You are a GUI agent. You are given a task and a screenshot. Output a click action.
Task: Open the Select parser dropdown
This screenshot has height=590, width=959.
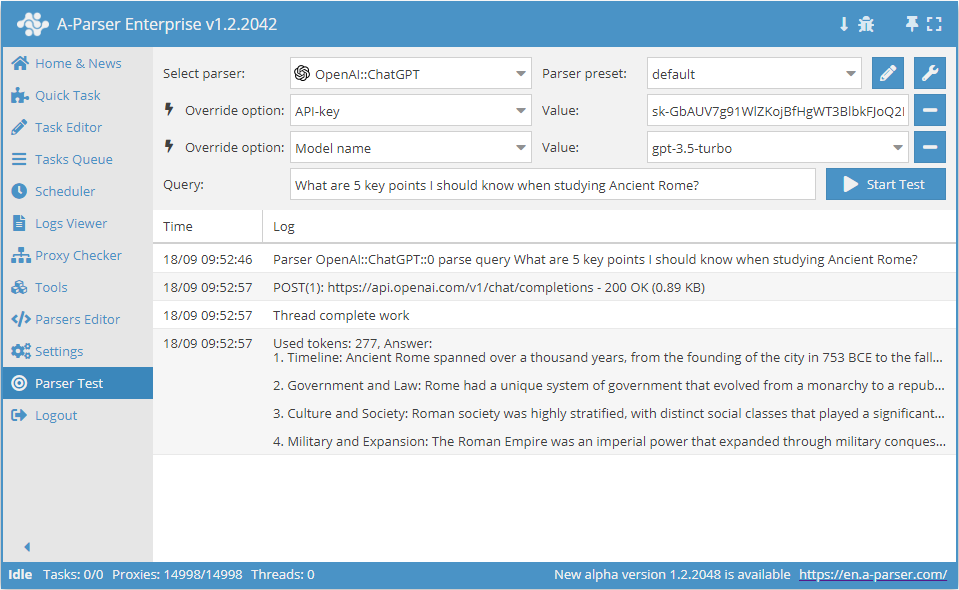pyautogui.click(x=522, y=72)
